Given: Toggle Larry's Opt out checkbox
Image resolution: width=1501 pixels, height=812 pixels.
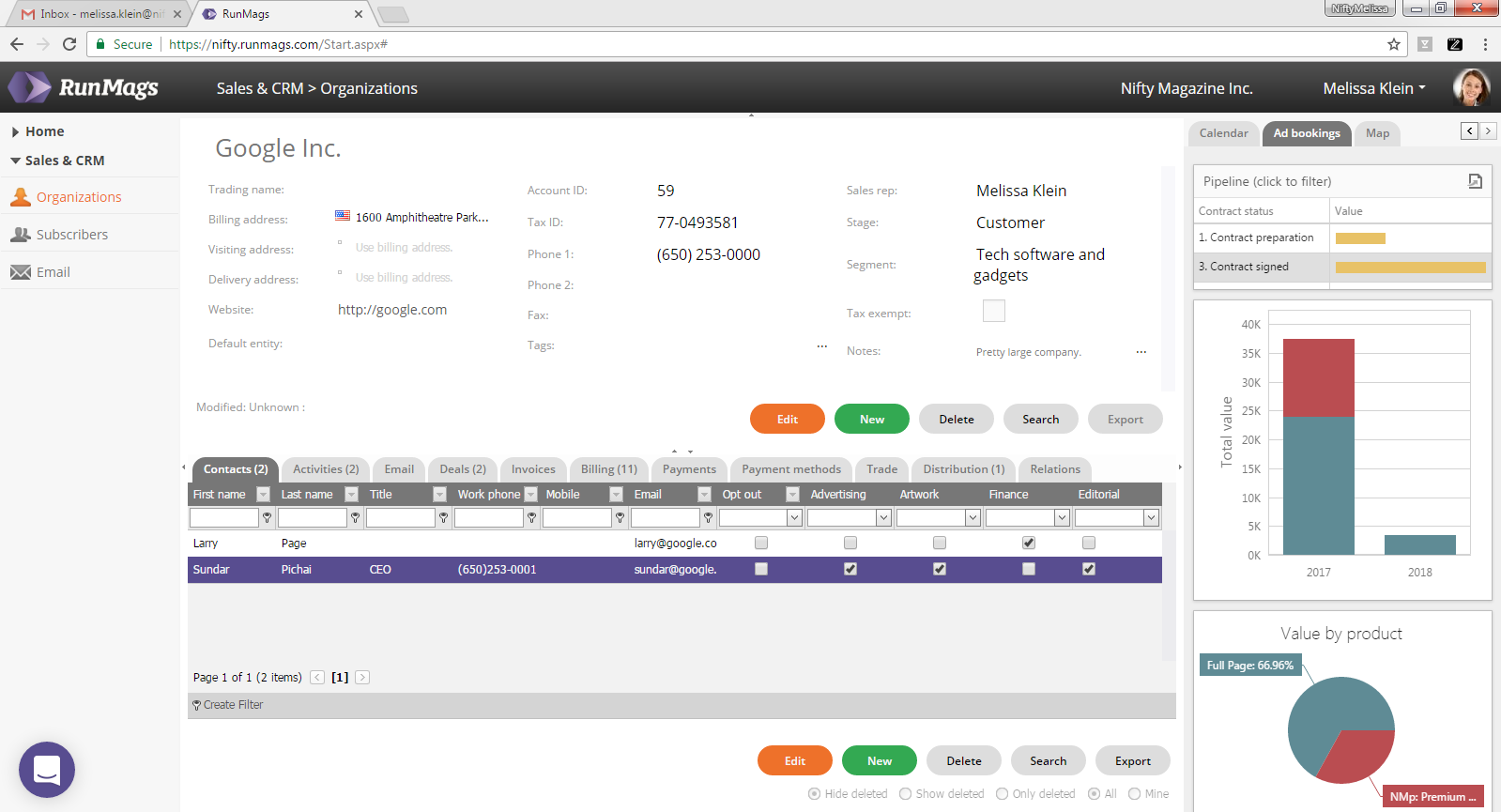Looking at the screenshot, I should (x=761, y=543).
